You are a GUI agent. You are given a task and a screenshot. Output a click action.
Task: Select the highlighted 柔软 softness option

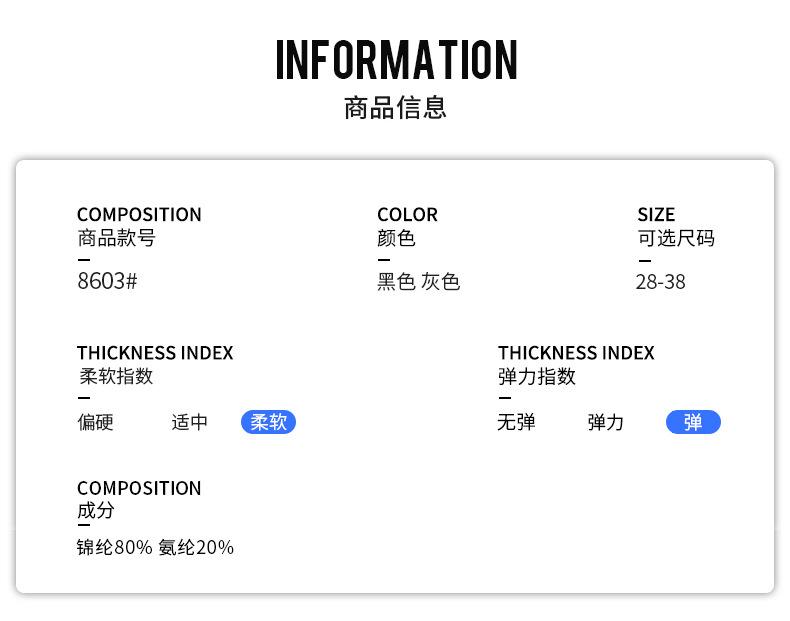pos(268,422)
